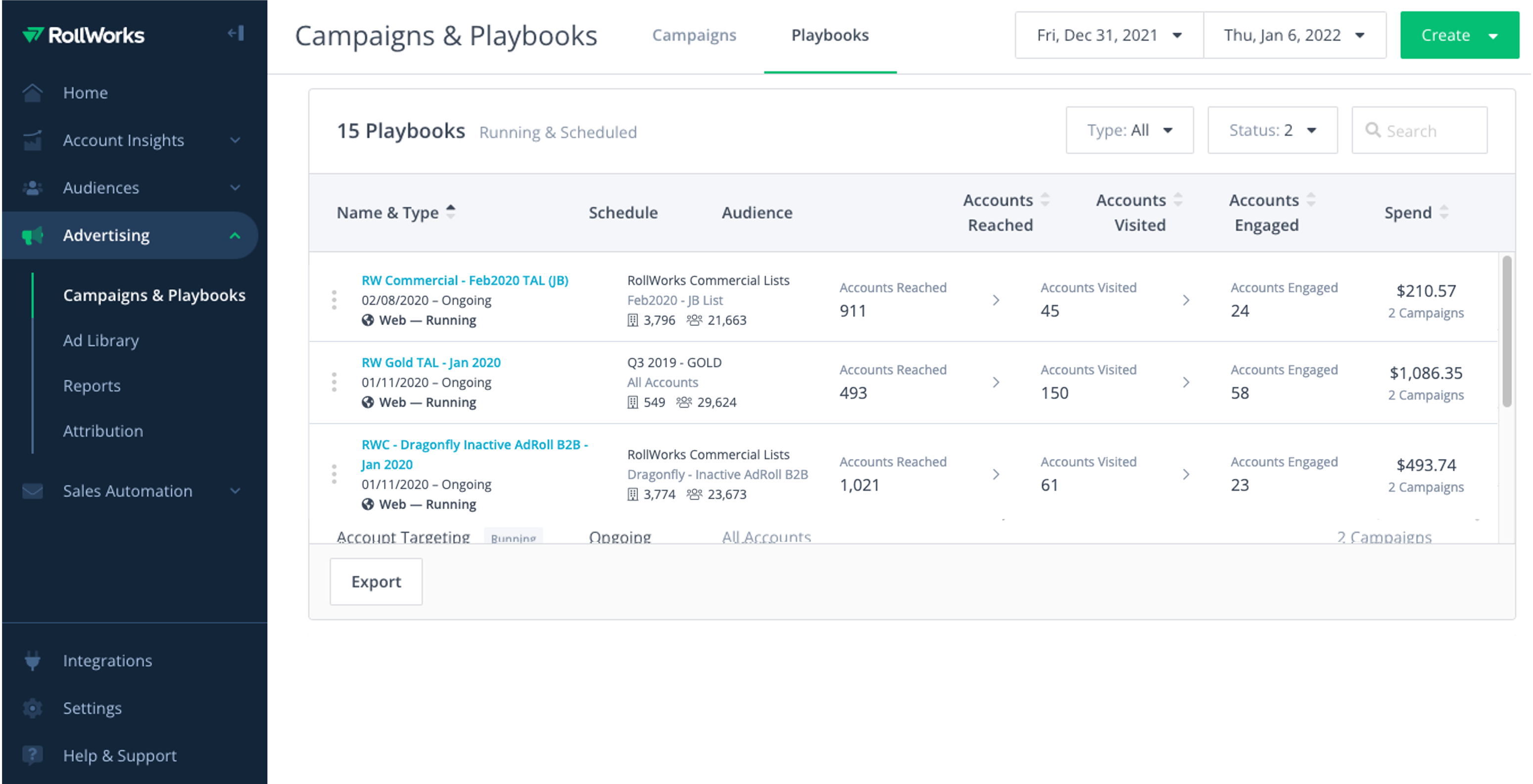Open RW Commercial - Feb2020 TAL (JB) playbook
The height and width of the screenshot is (784, 1533).
465,280
